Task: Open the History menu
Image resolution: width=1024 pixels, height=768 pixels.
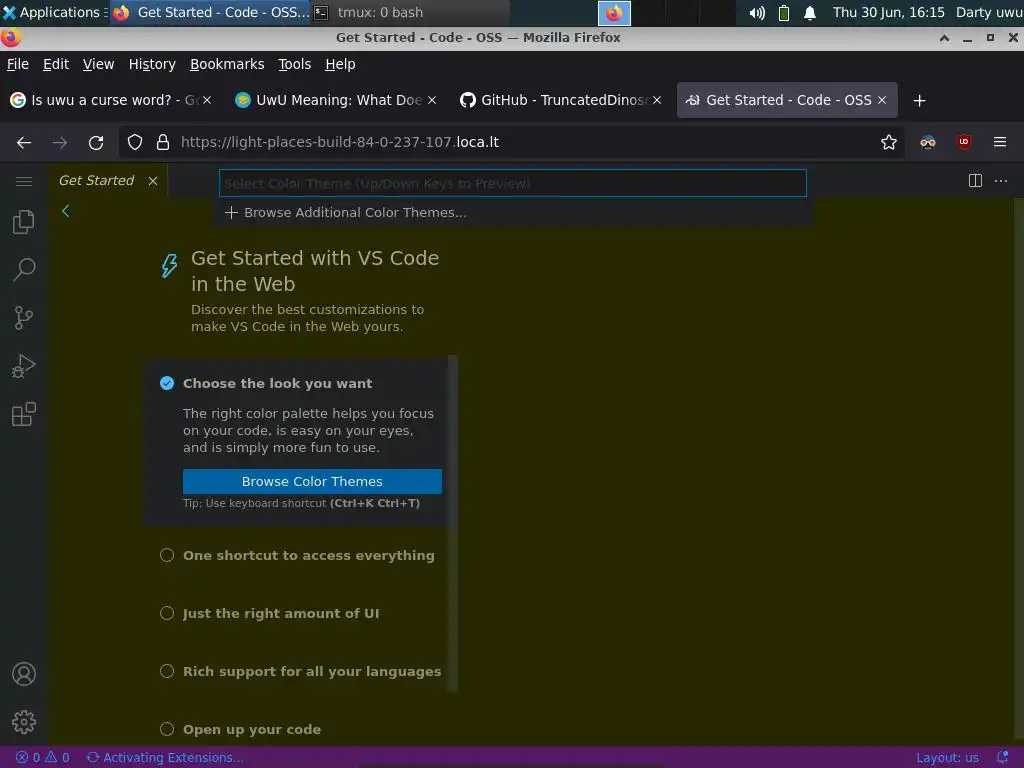Action: (x=152, y=64)
